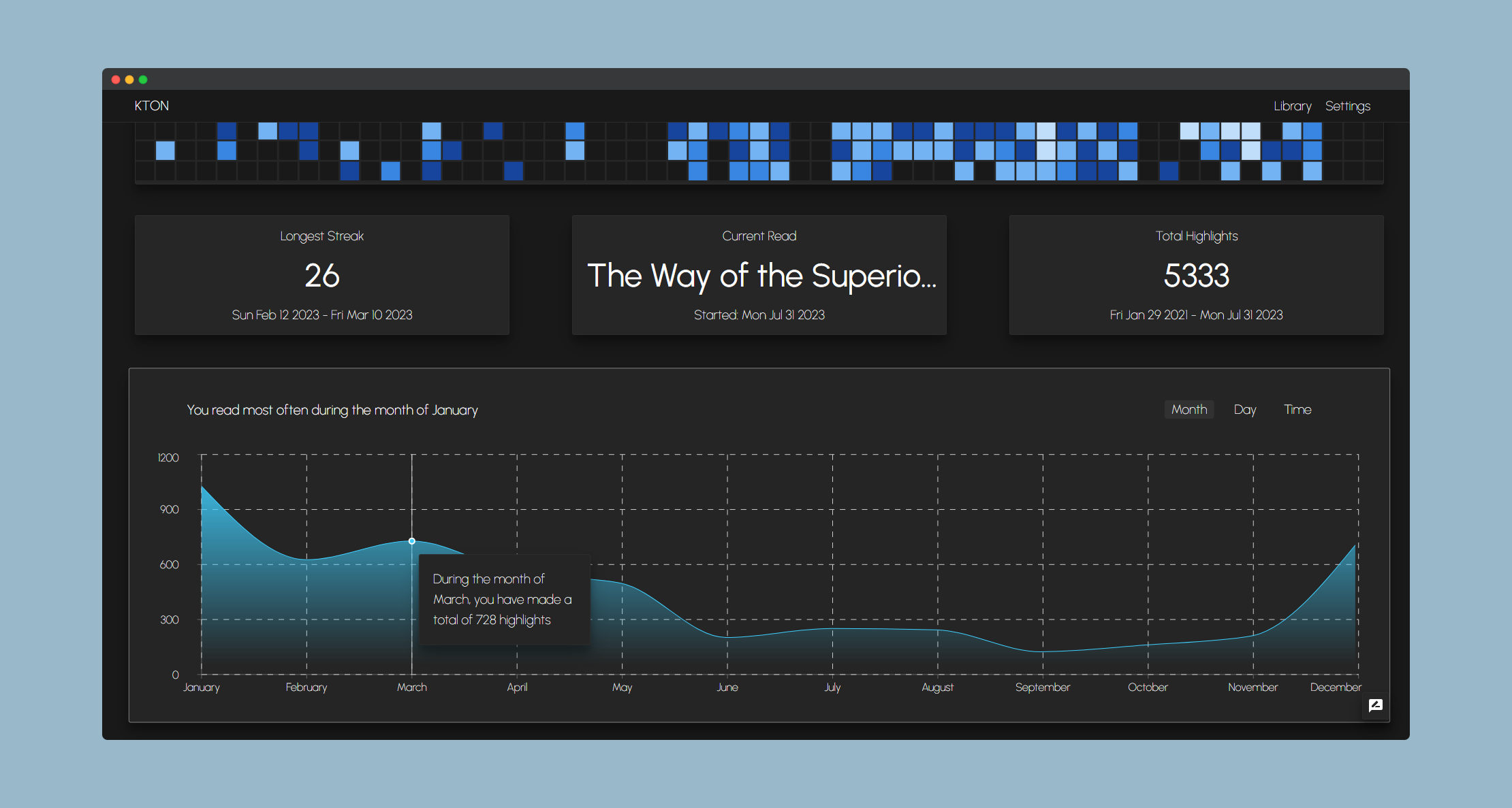The width and height of the screenshot is (1512, 808).
Task: Click the feedback icon in the chart corner
Action: click(x=1375, y=705)
